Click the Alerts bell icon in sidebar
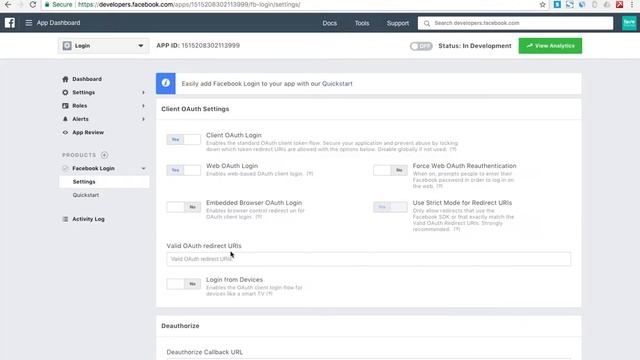The height and width of the screenshot is (360, 640). point(65,119)
